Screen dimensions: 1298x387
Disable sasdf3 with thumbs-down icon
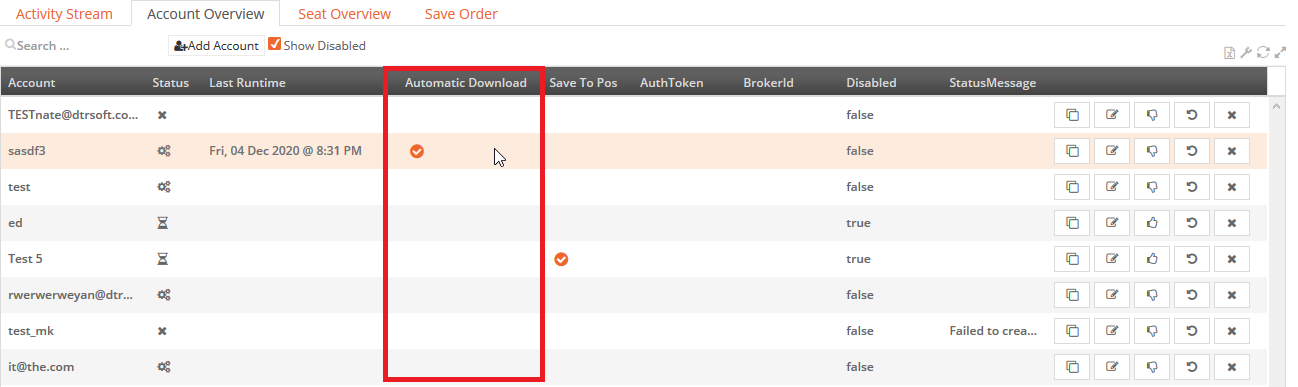[x=1152, y=151]
